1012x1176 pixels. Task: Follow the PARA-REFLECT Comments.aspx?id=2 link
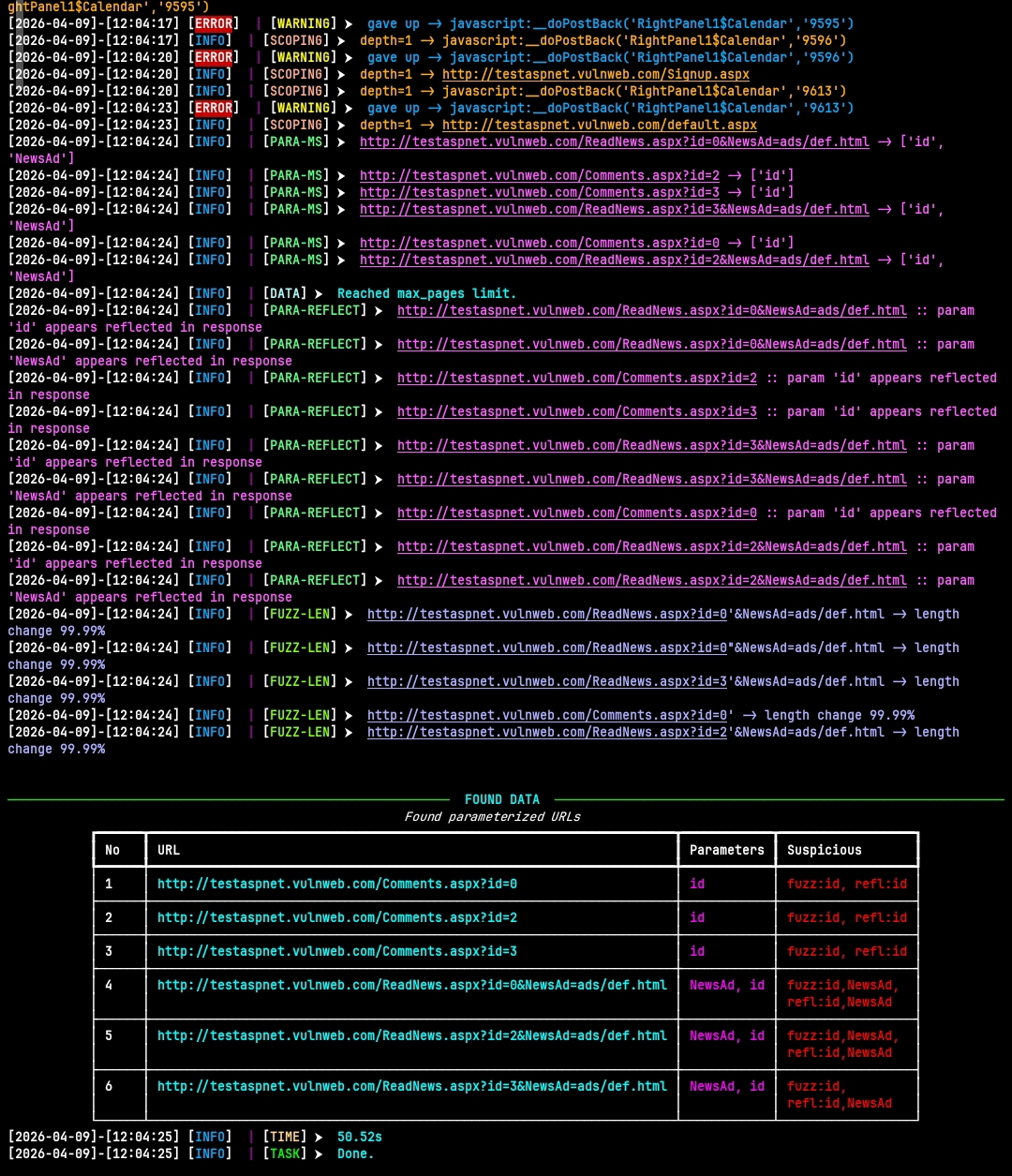(577, 378)
